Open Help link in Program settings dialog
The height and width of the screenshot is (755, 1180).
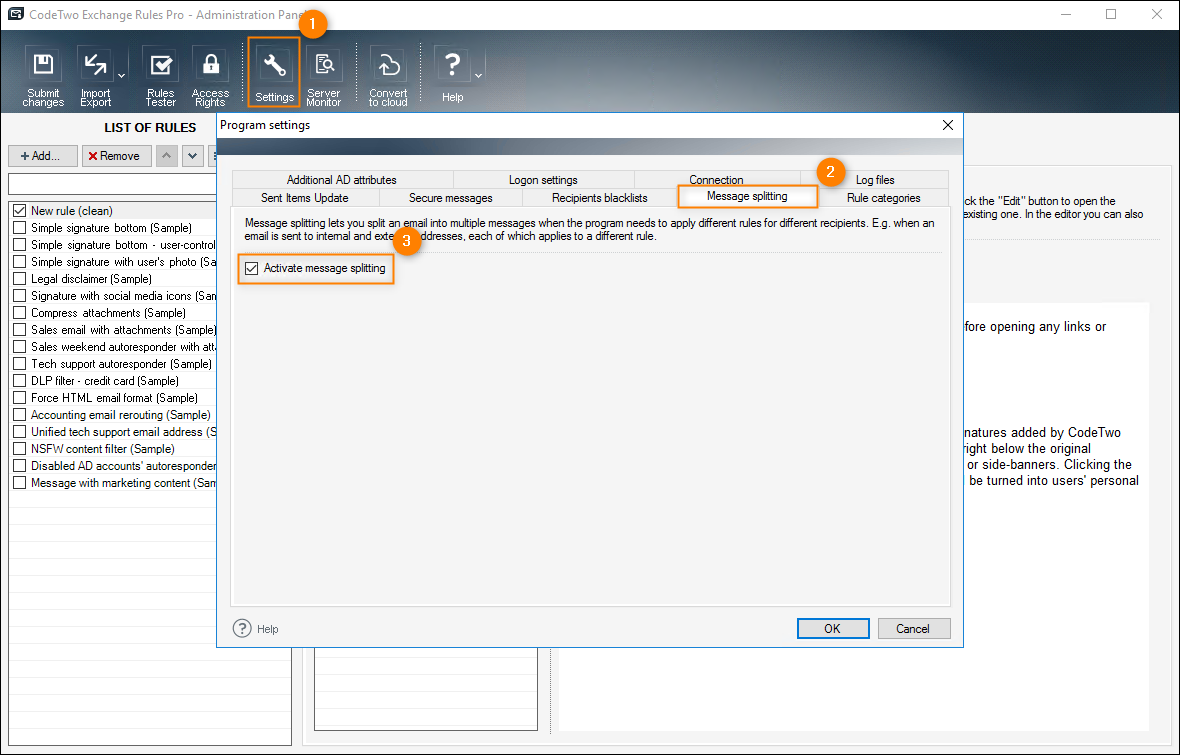tap(256, 629)
